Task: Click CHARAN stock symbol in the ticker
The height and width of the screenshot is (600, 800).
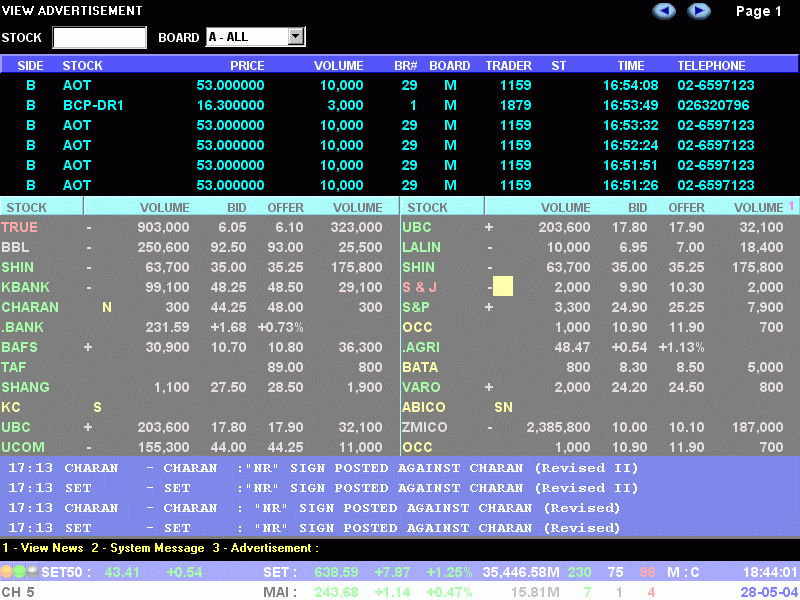Action: pos(30,307)
